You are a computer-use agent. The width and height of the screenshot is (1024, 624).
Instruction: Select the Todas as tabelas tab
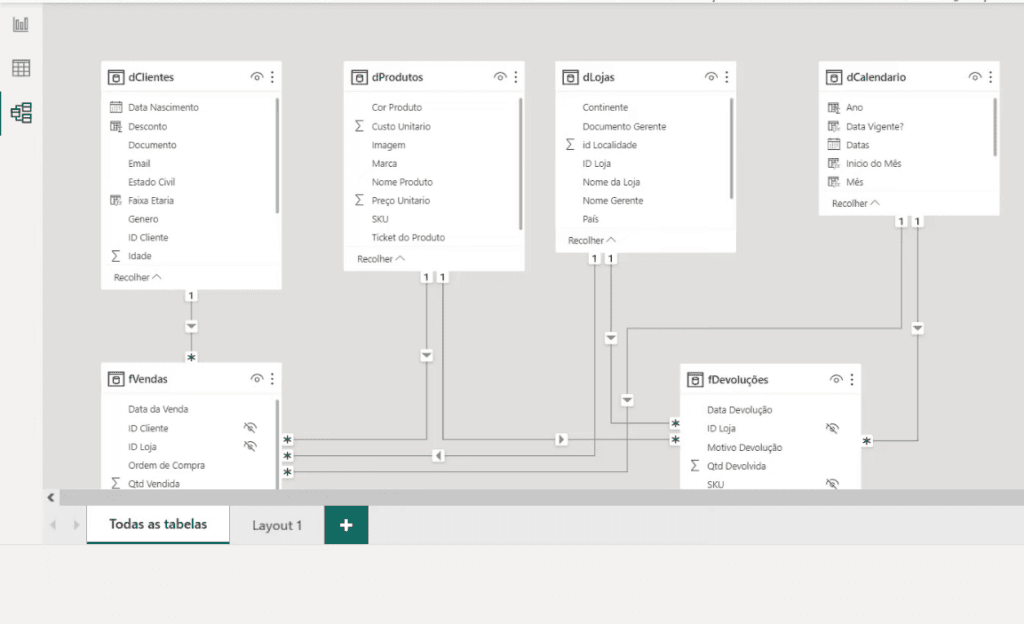(158, 523)
